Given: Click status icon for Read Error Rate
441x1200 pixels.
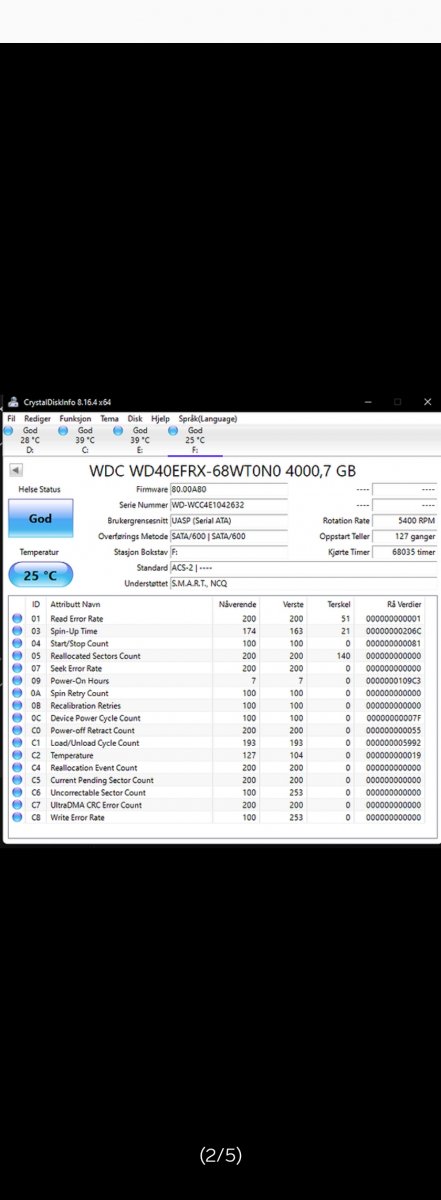Looking at the screenshot, I should coord(17,619).
